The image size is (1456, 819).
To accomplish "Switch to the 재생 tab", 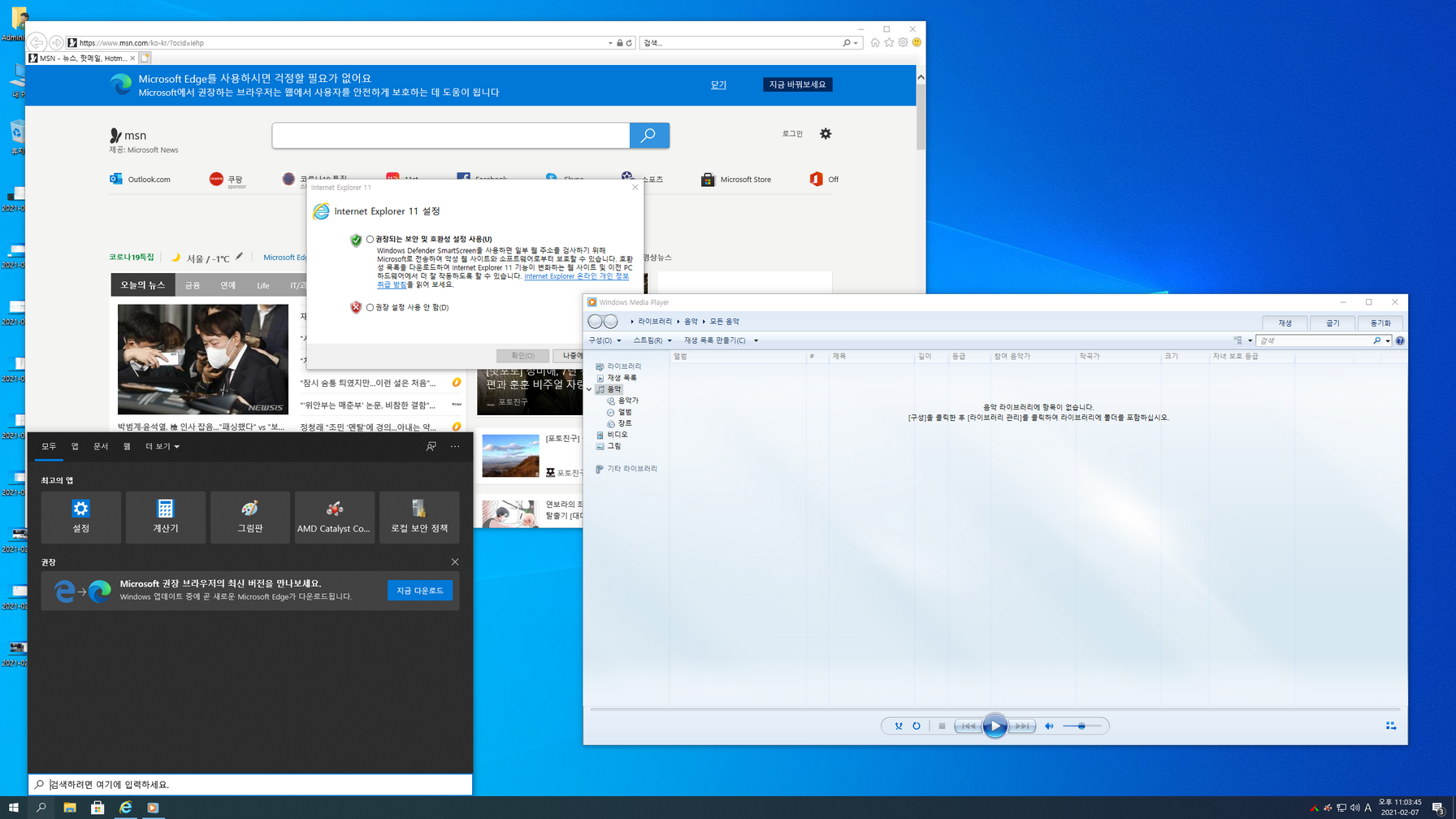I will click(1285, 323).
